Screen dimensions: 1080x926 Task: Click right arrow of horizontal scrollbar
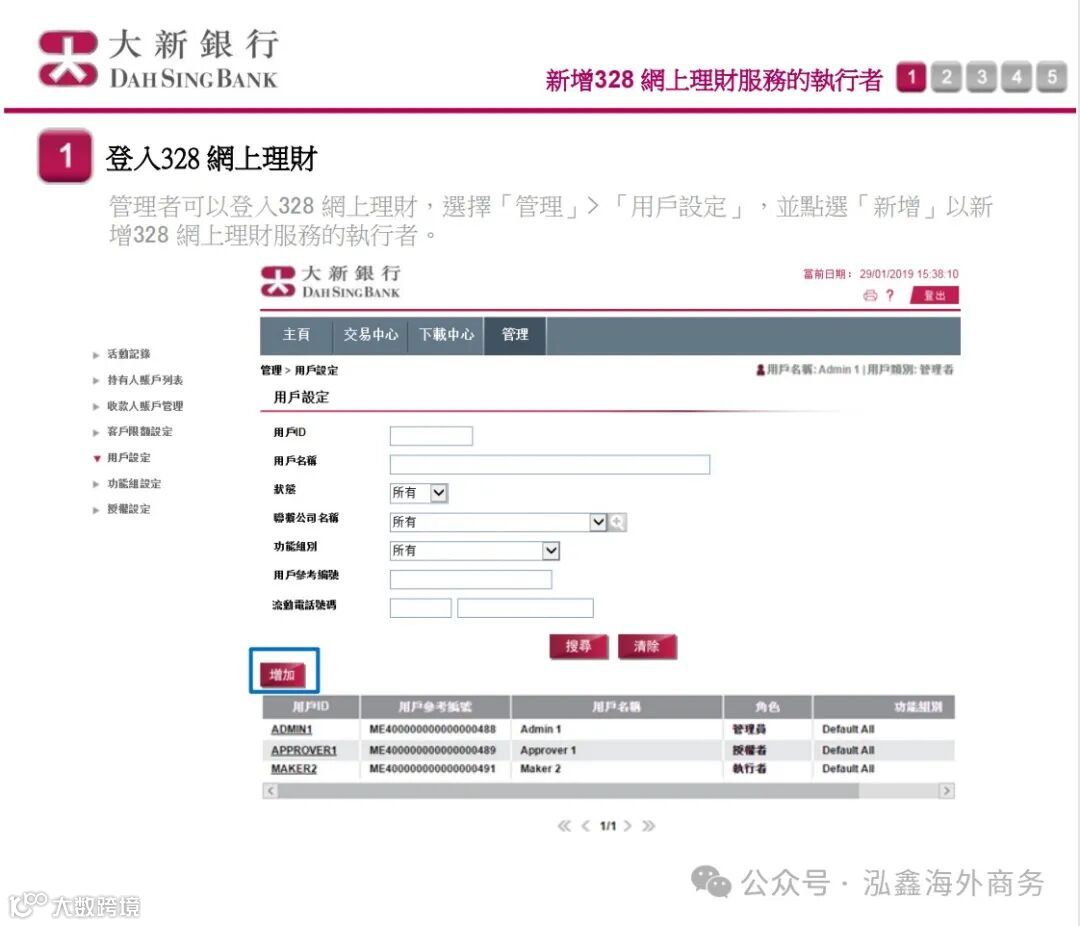coord(946,790)
